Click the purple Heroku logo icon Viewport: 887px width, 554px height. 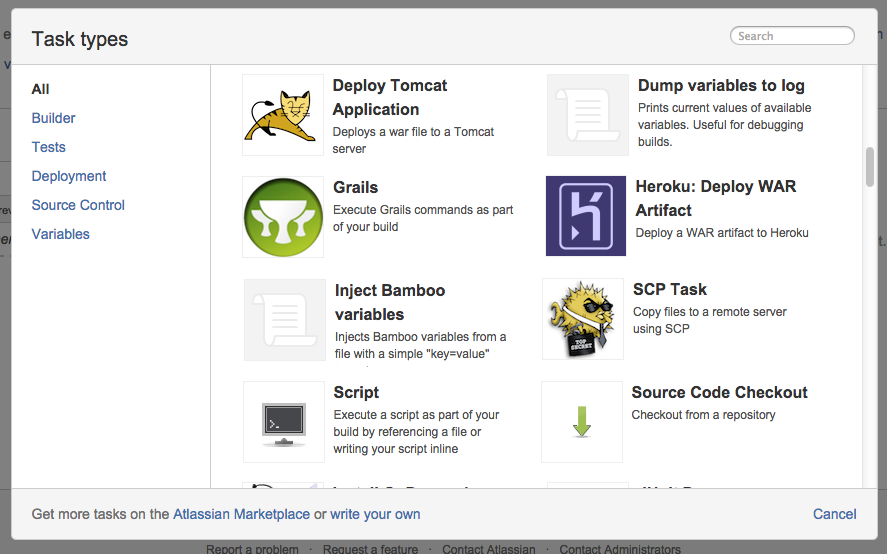[586, 216]
